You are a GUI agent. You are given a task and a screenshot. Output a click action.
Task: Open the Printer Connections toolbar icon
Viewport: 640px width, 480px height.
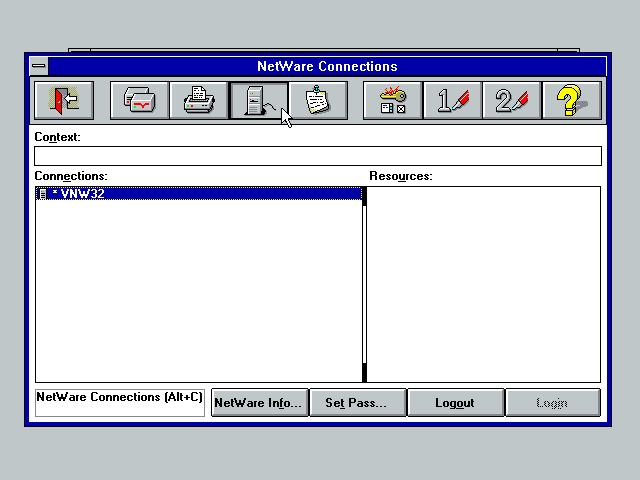(x=199, y=100)
